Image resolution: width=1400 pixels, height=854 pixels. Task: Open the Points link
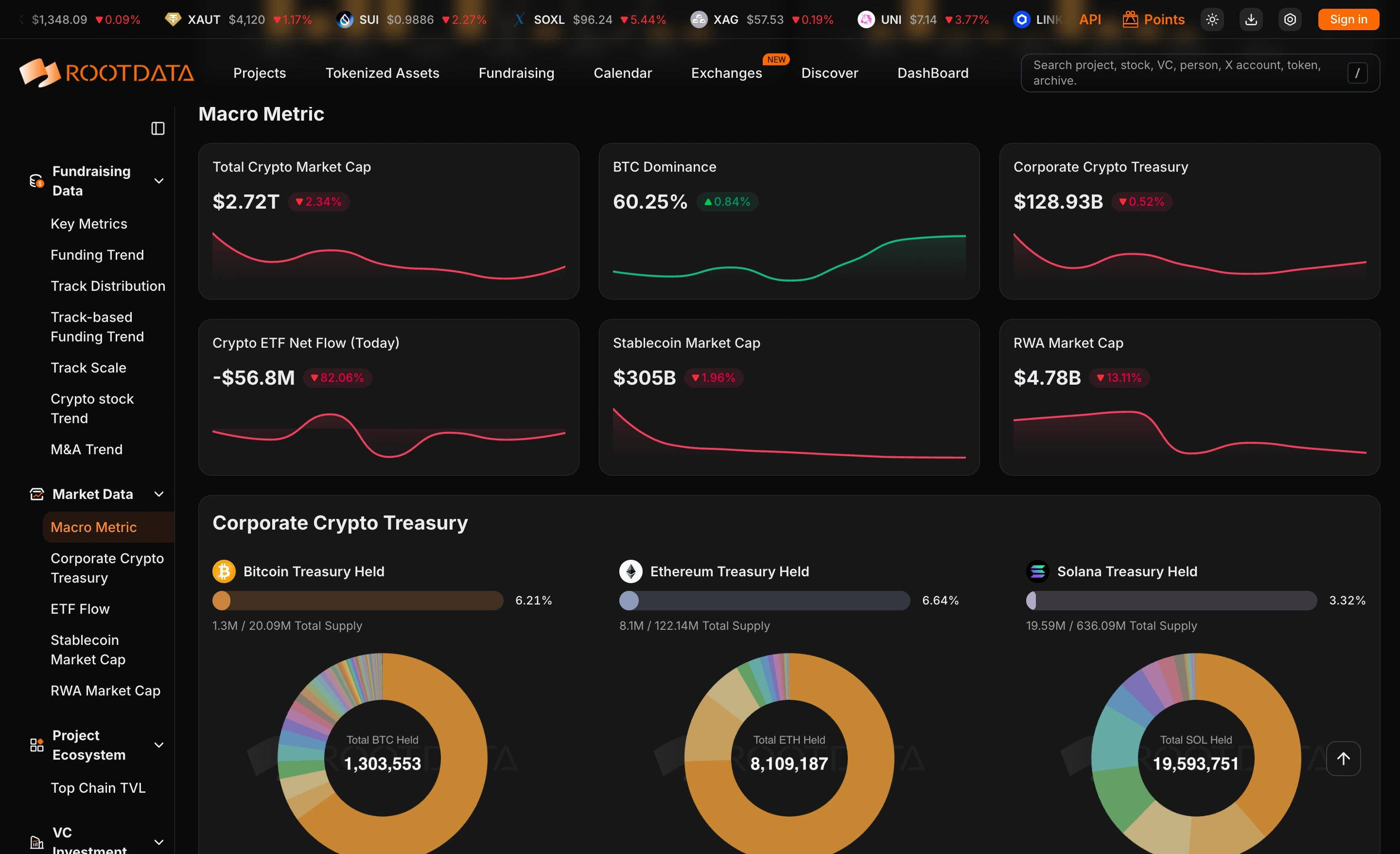pos(1164,19)
